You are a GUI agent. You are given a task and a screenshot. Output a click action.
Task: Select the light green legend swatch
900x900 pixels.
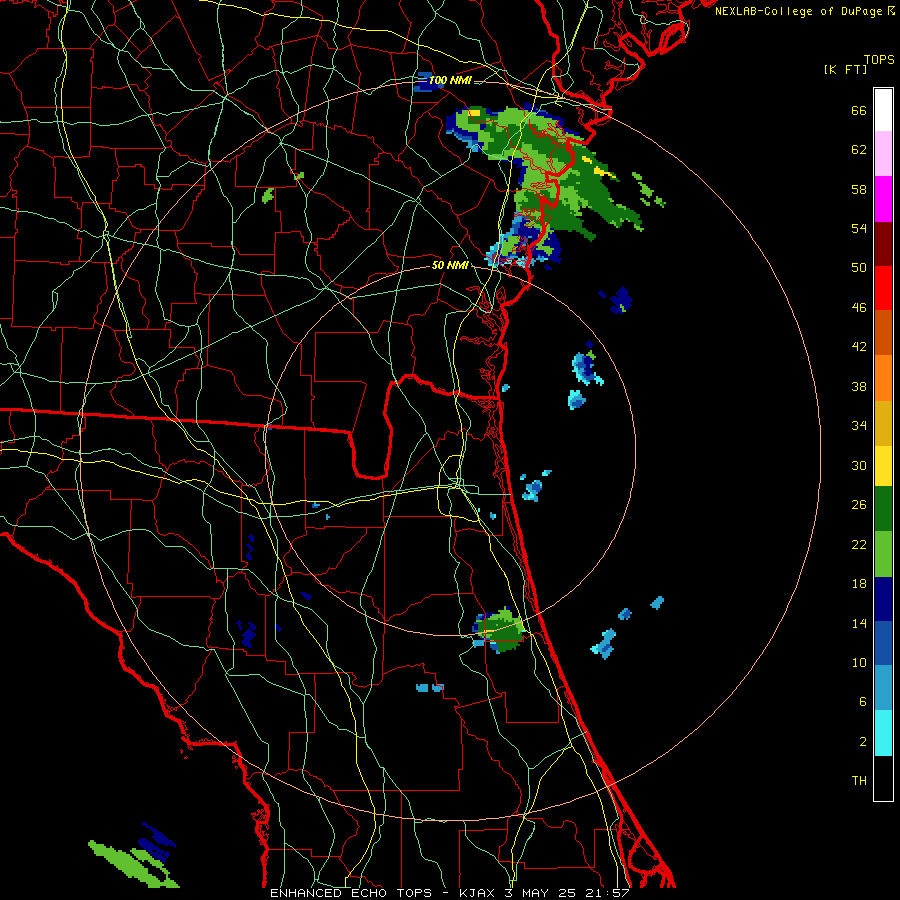click(x=883, y=553)
